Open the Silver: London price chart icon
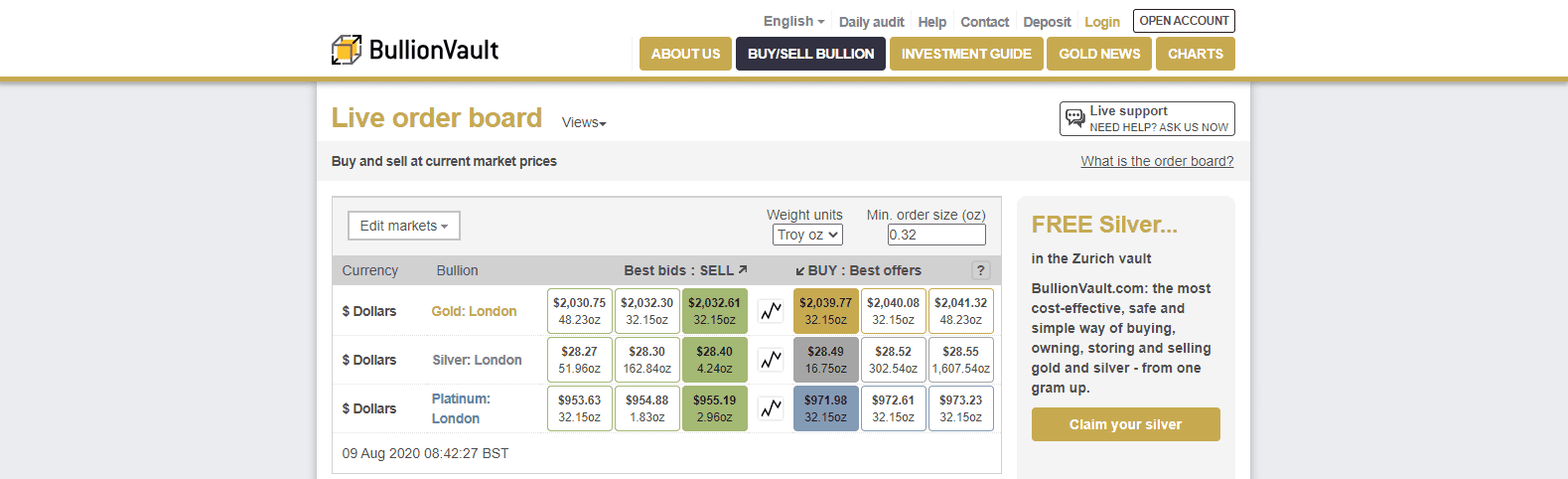The height and width of the screenshot is (479, 1568). coord(771,360)
